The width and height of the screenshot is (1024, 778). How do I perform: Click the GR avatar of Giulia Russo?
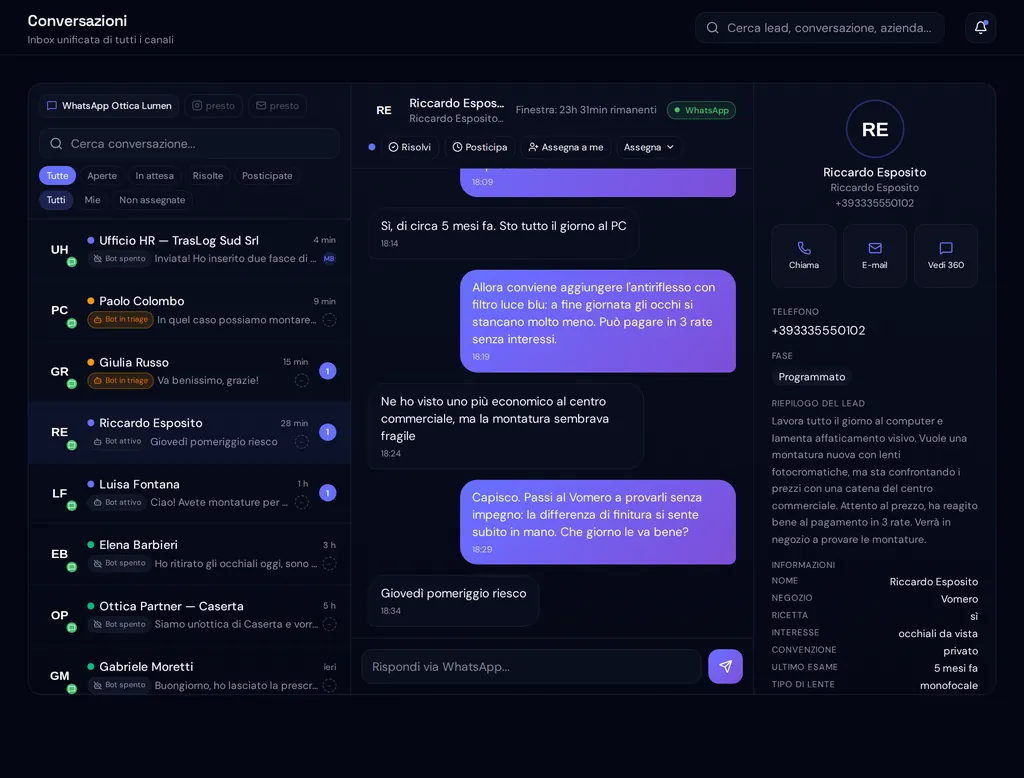click(59, 371)
